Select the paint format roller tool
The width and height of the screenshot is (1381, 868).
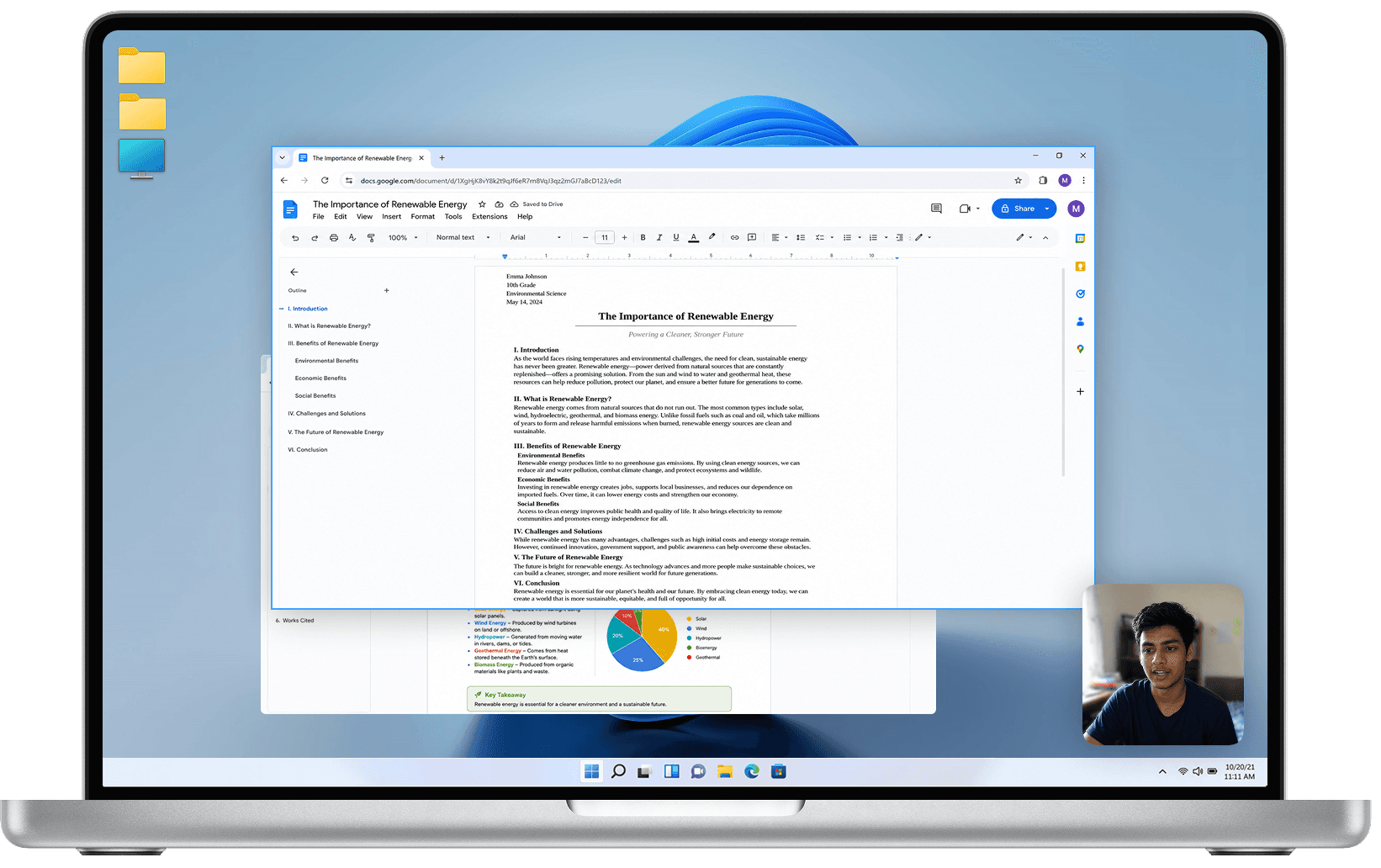click(371, 238)
